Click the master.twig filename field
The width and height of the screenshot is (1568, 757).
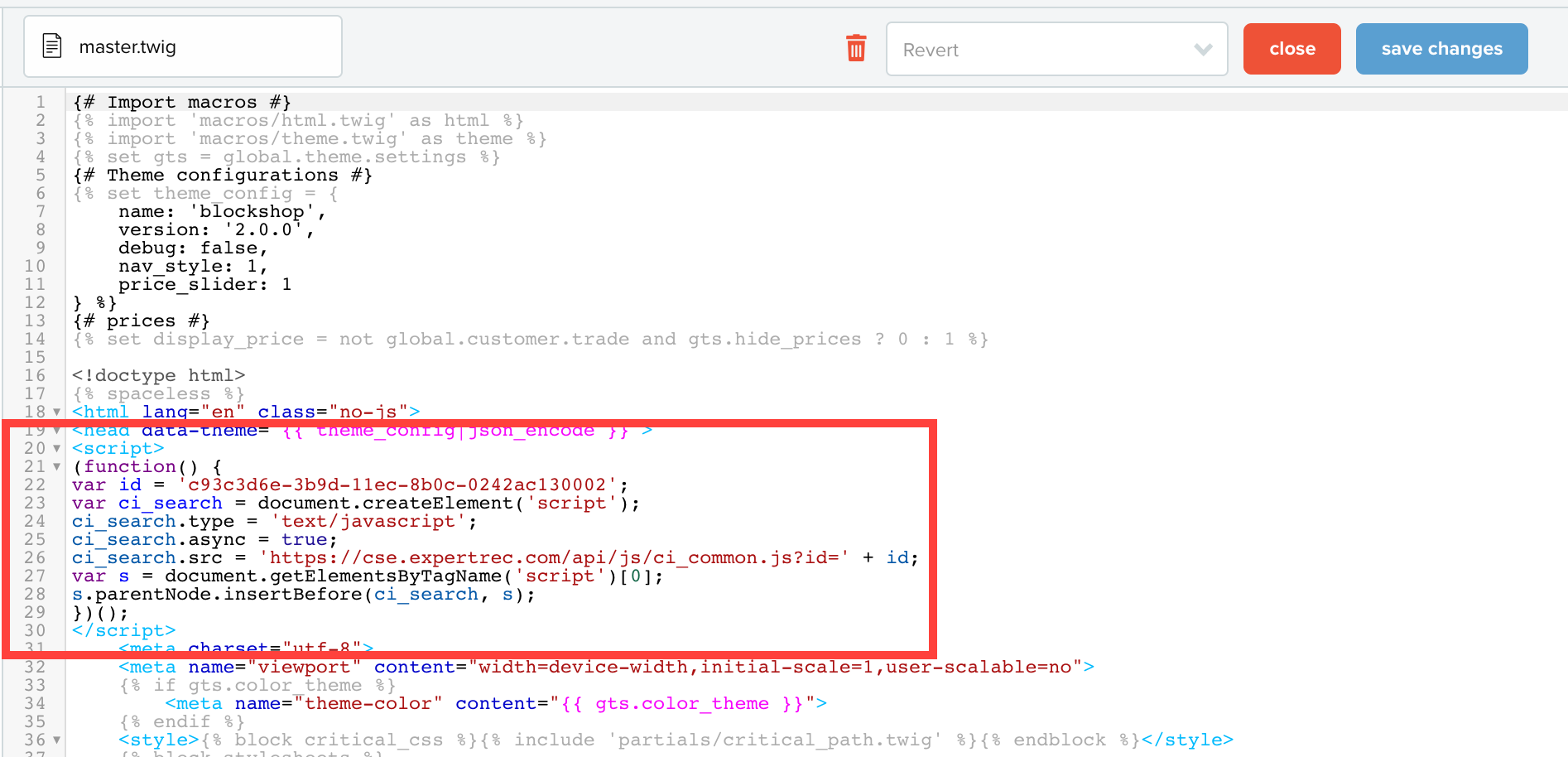(x=183, y=46)
